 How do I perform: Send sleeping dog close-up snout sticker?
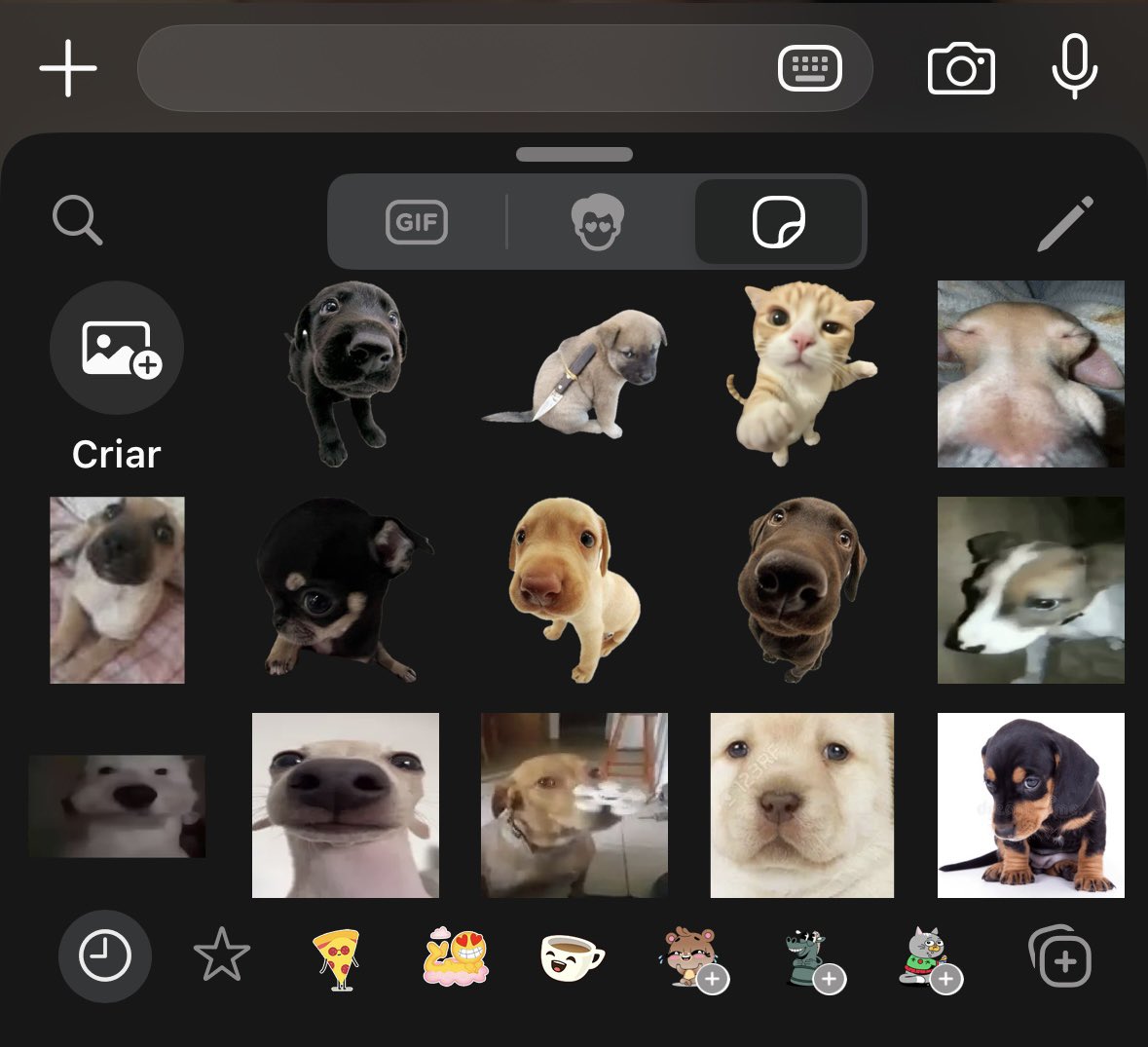[x=1031, y=373]
